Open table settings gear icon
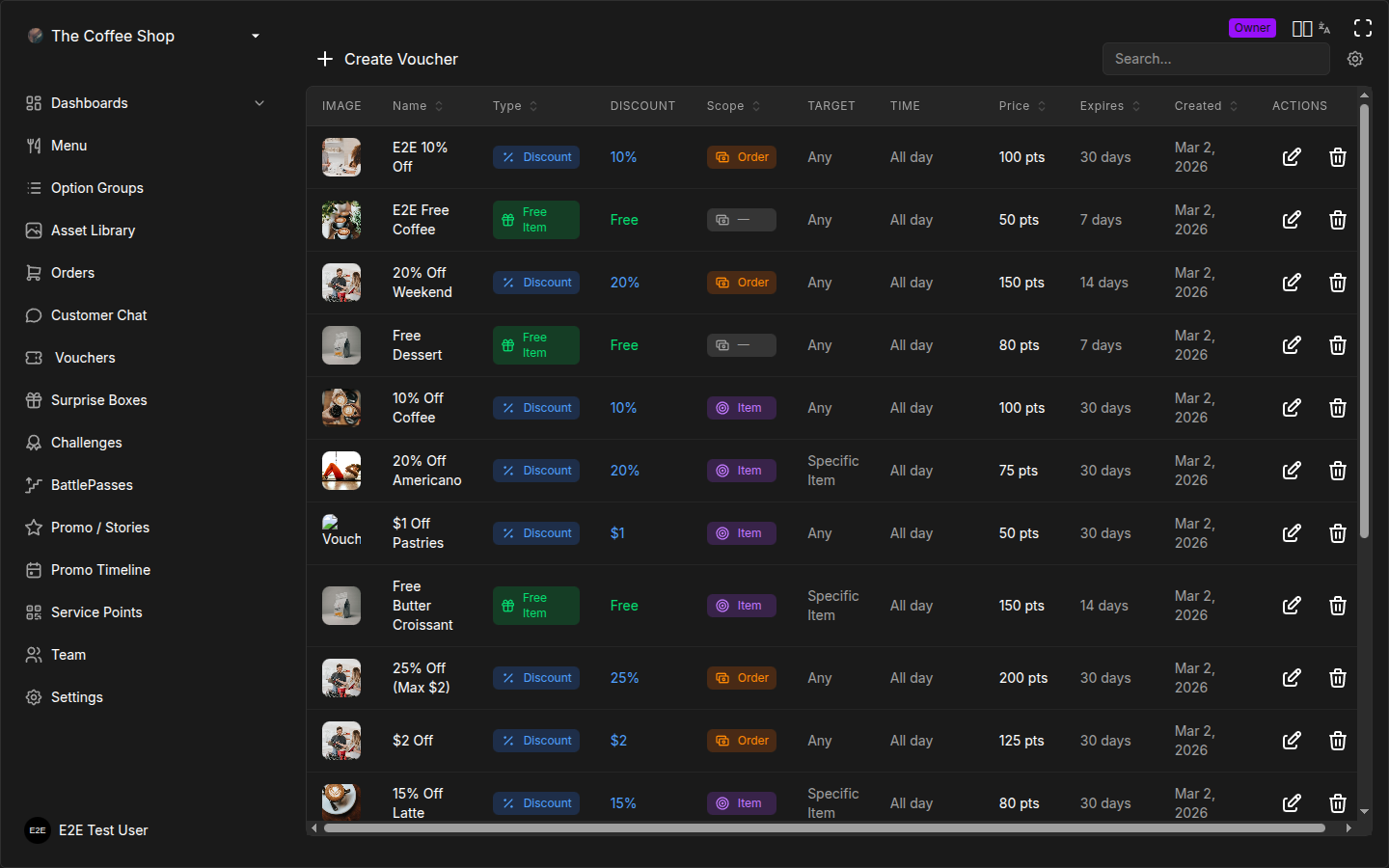 1355,59
